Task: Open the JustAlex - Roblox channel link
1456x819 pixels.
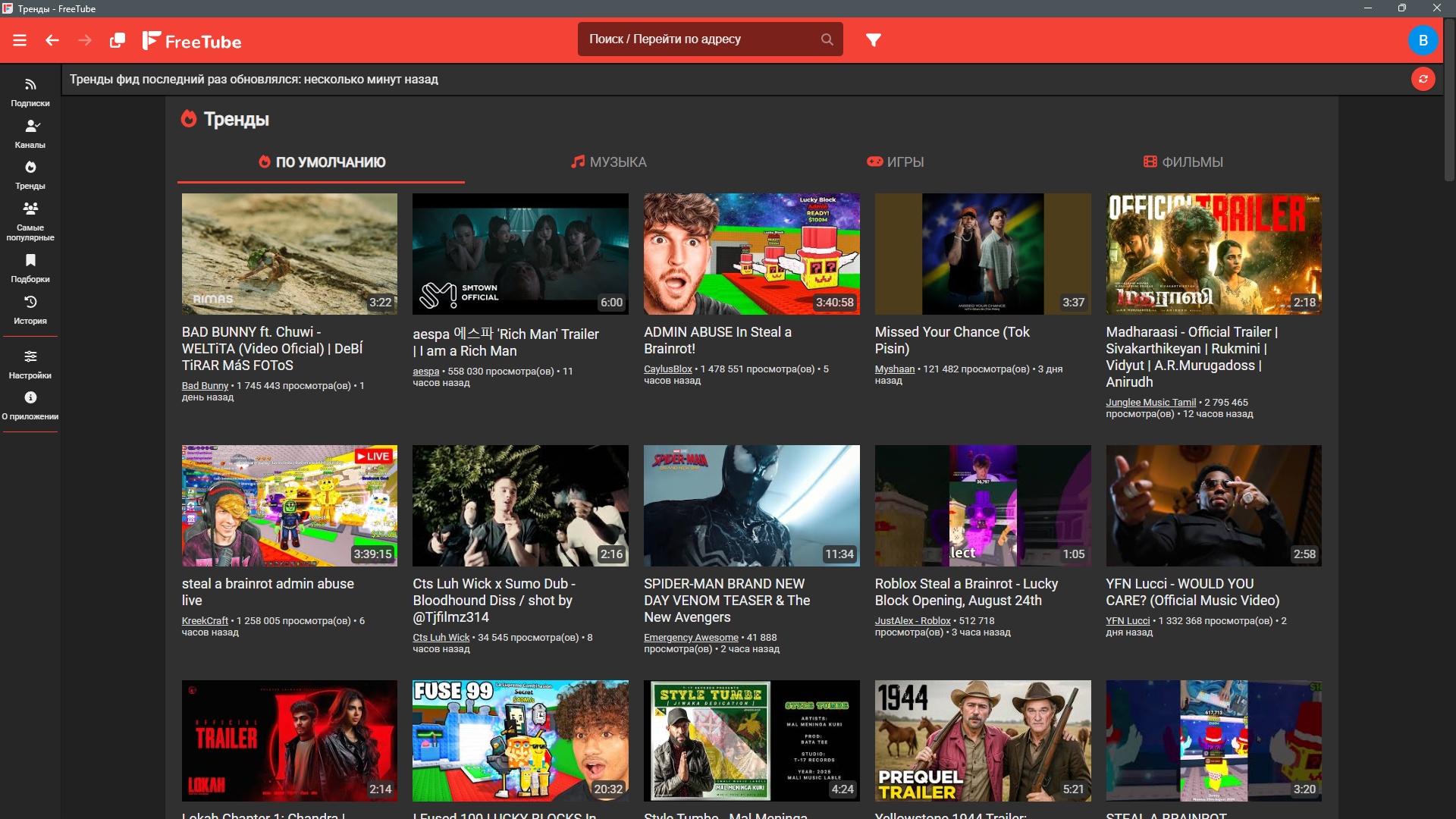Action: [x=912, y=621]
